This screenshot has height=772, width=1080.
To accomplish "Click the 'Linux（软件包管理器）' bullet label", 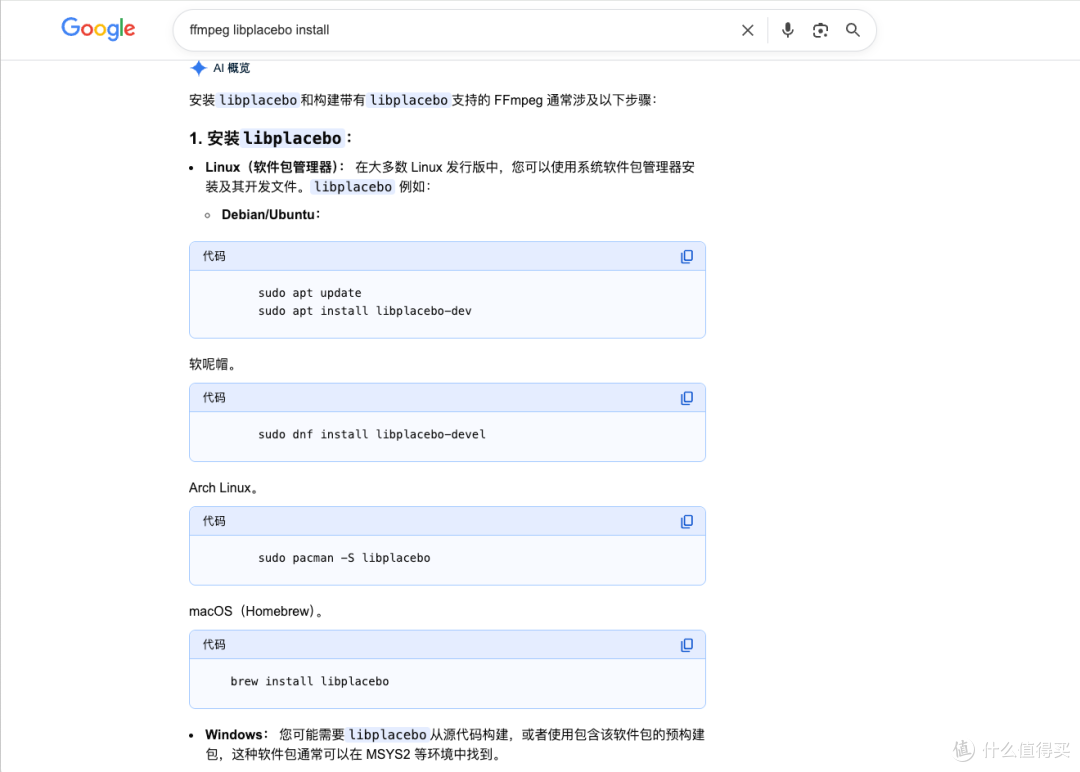I will (x=274, y=167).
